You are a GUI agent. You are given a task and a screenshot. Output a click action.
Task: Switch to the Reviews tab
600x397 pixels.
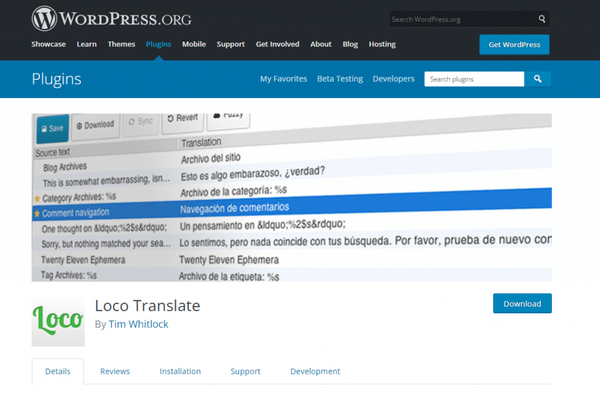(115, 371)
